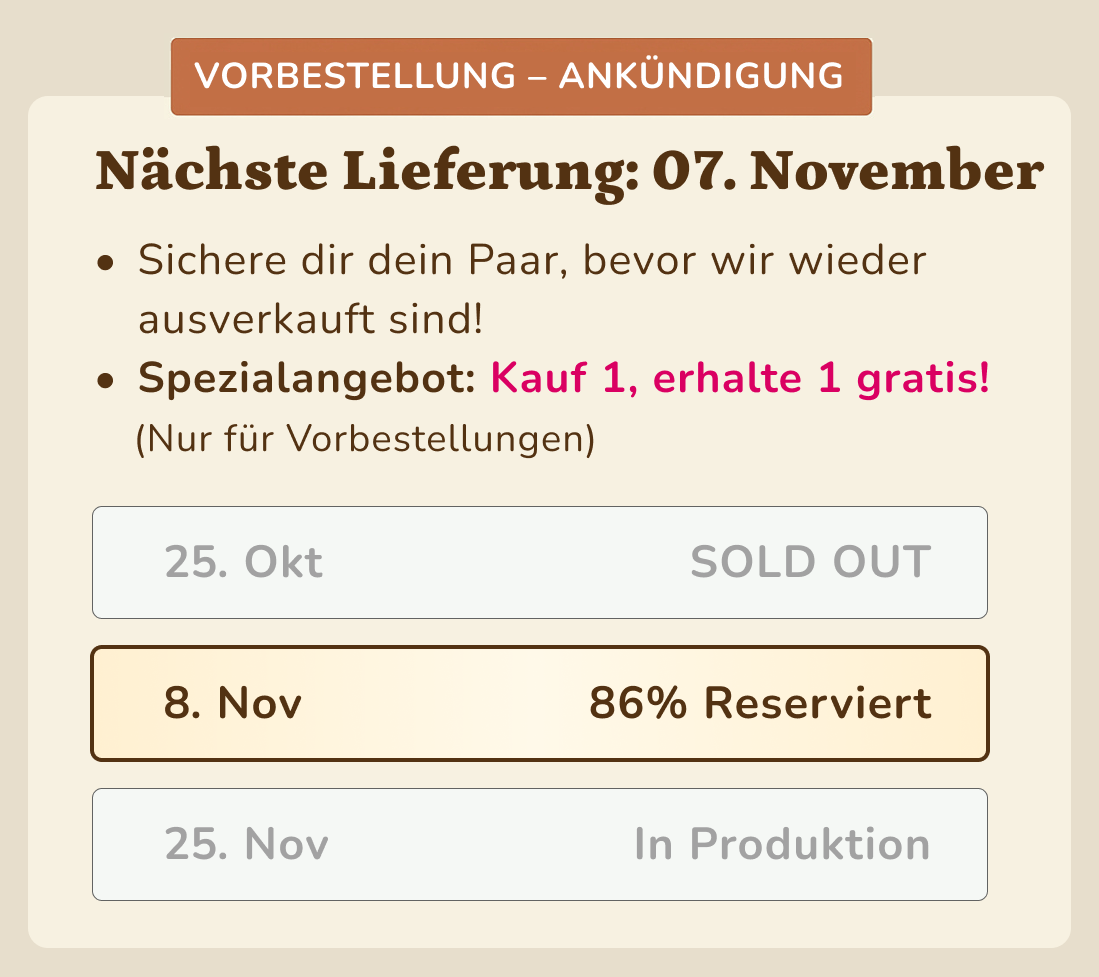Screen dimensions: 1099x977
Task: Select the 8. Nov delivery option
Action: (540, 704)
